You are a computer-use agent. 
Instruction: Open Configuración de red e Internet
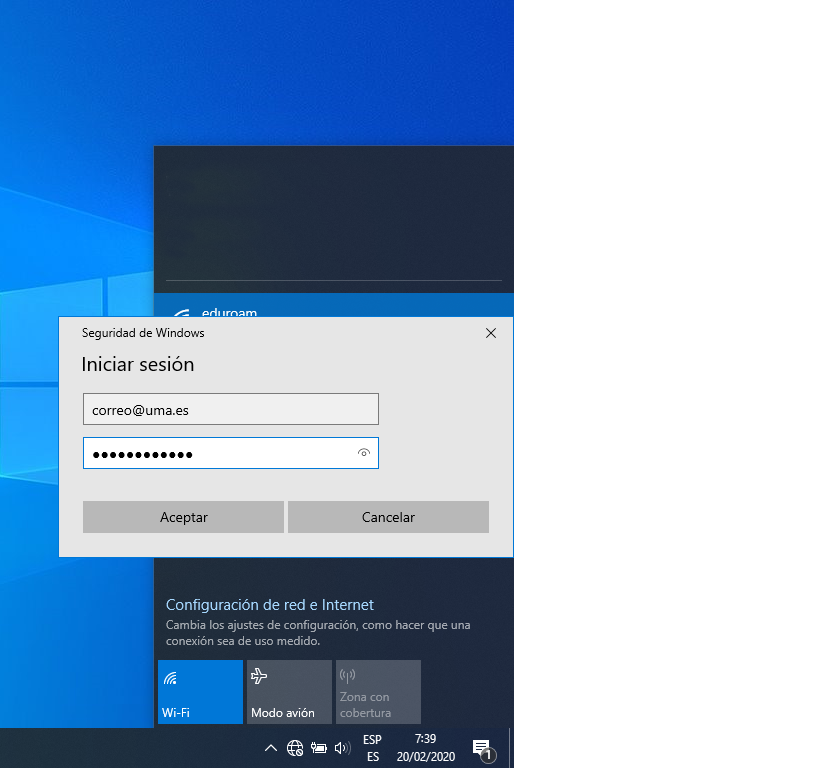[270, 604]
